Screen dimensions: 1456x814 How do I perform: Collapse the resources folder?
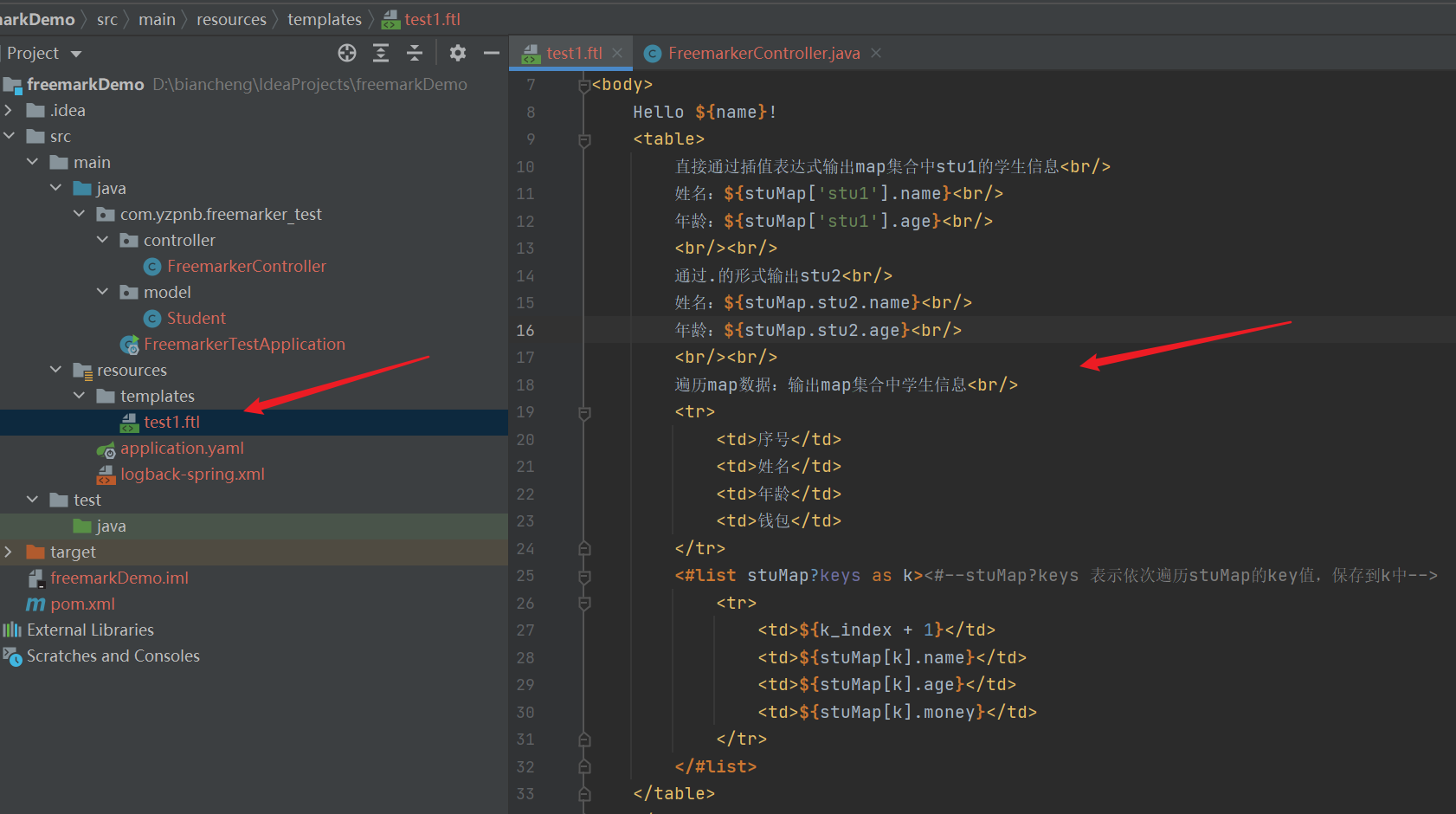click(55, 370)
